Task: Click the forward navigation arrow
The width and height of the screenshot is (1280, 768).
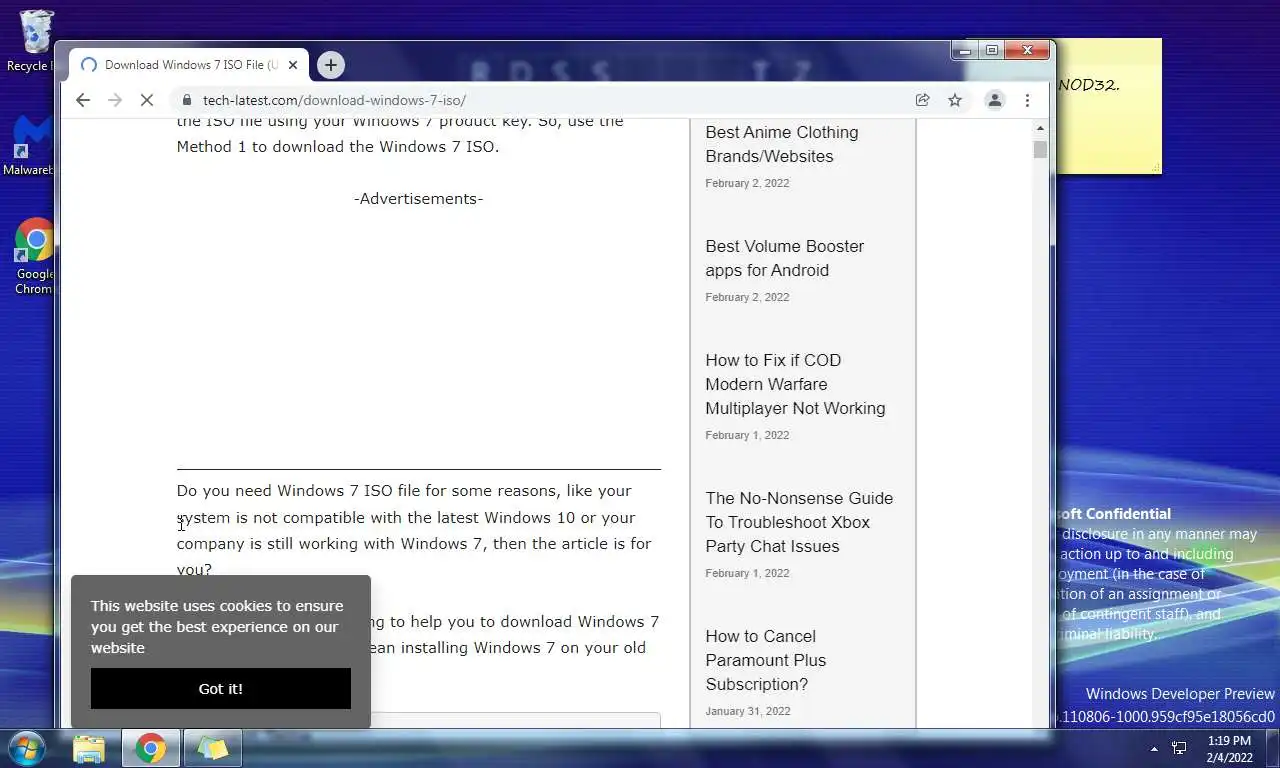Action: point(115,100)
